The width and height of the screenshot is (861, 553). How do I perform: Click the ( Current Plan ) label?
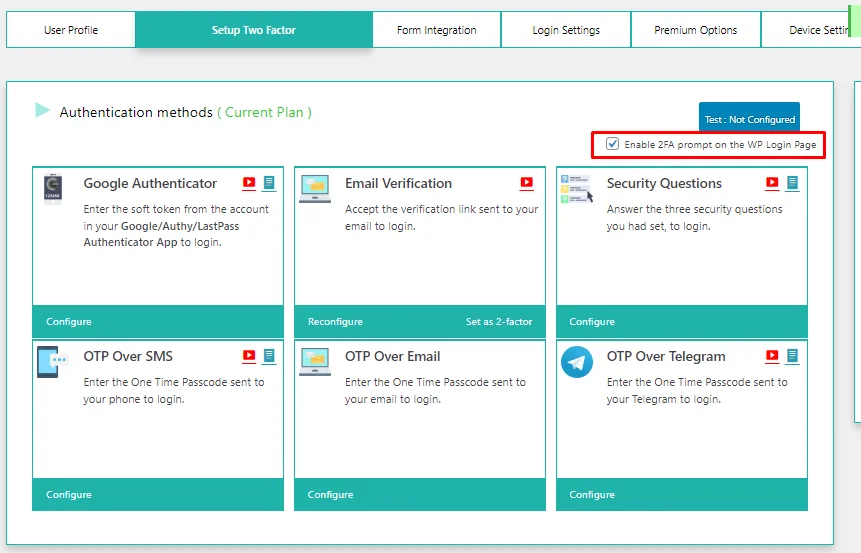point(265,112)
